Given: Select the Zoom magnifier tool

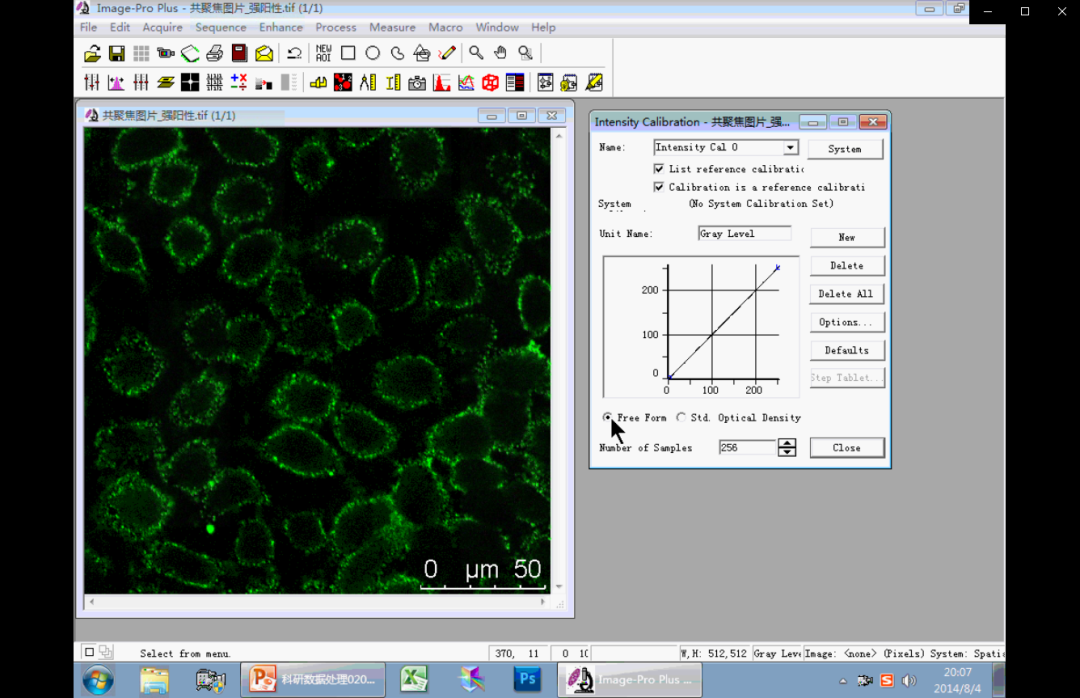Looking at the screenshot, I should coord(476,53).
